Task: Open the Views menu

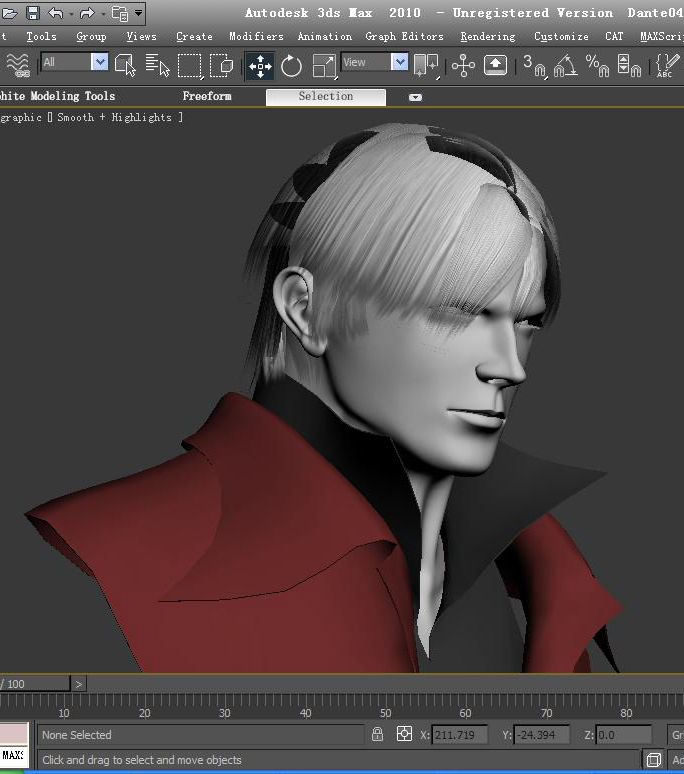Action: click(142, 37)
